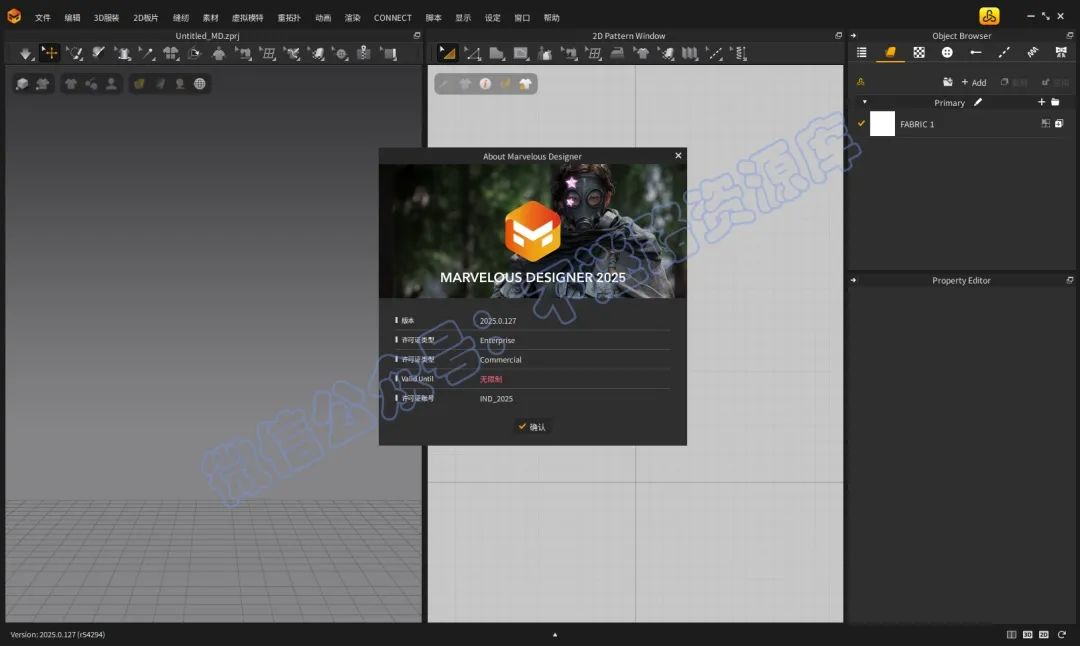Click the 确认 button in About dialog

[532, 427]
